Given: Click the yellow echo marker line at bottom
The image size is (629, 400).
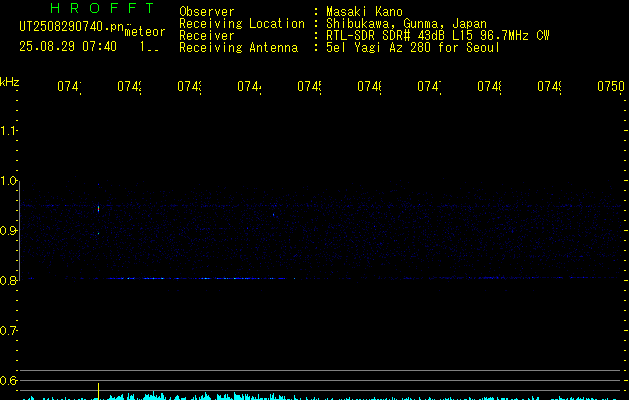Looking at the screenshot, I should (x=98, y=391).
